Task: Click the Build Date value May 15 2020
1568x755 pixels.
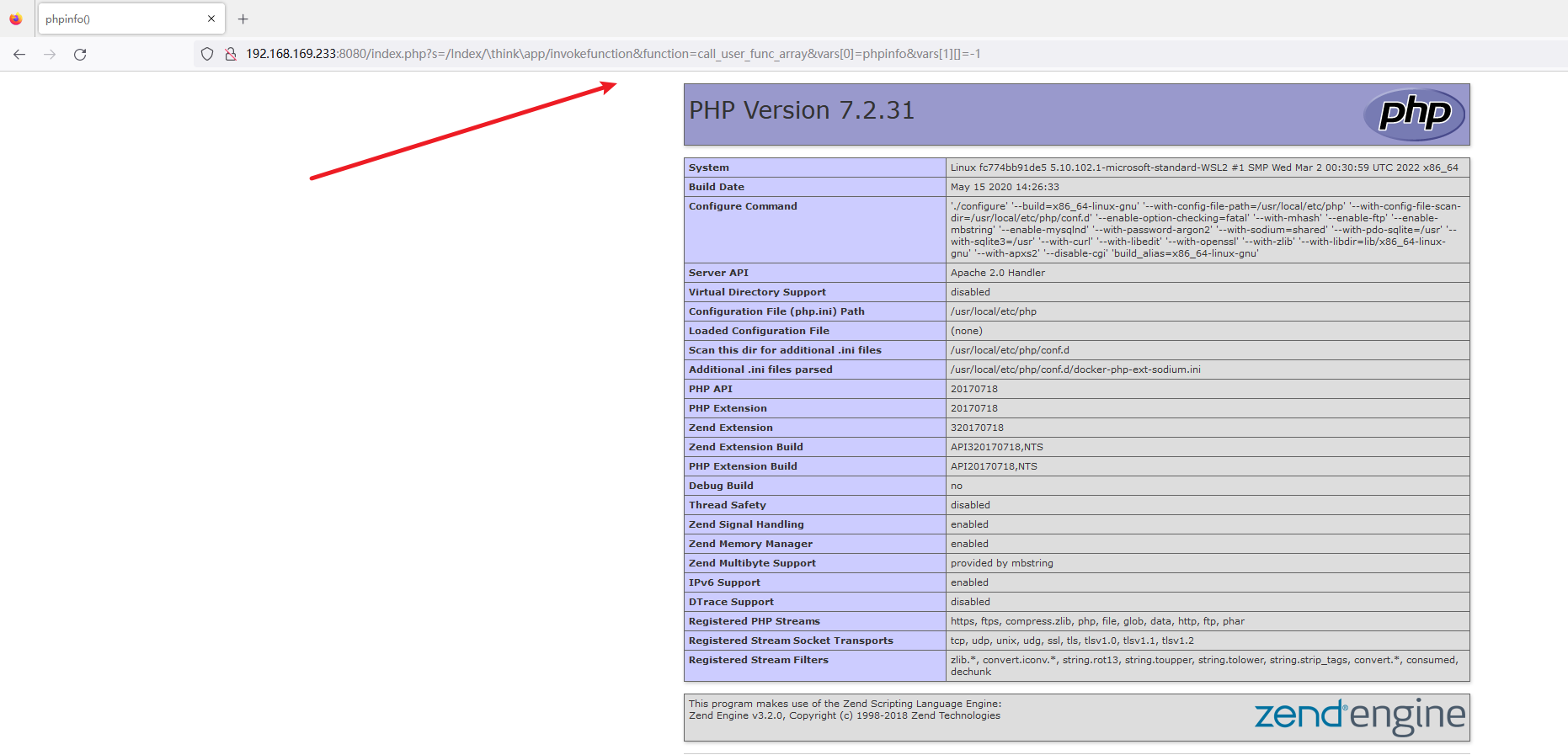Action: pos(1005,187)
